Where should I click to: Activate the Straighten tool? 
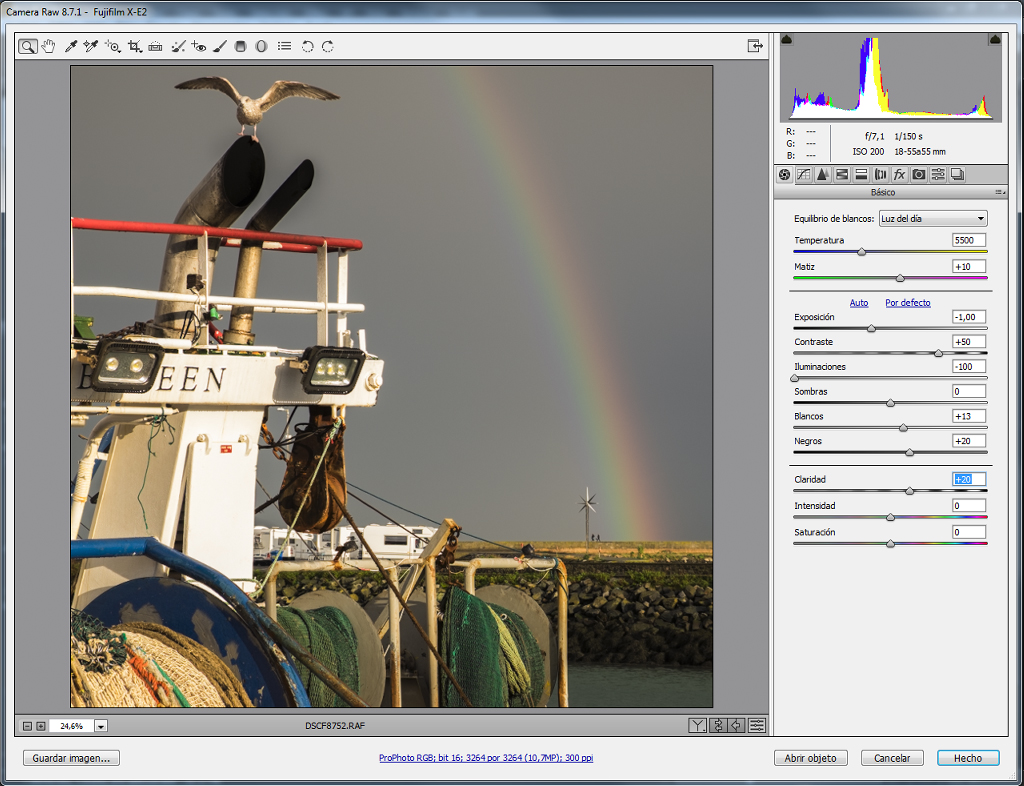(155, 46)
